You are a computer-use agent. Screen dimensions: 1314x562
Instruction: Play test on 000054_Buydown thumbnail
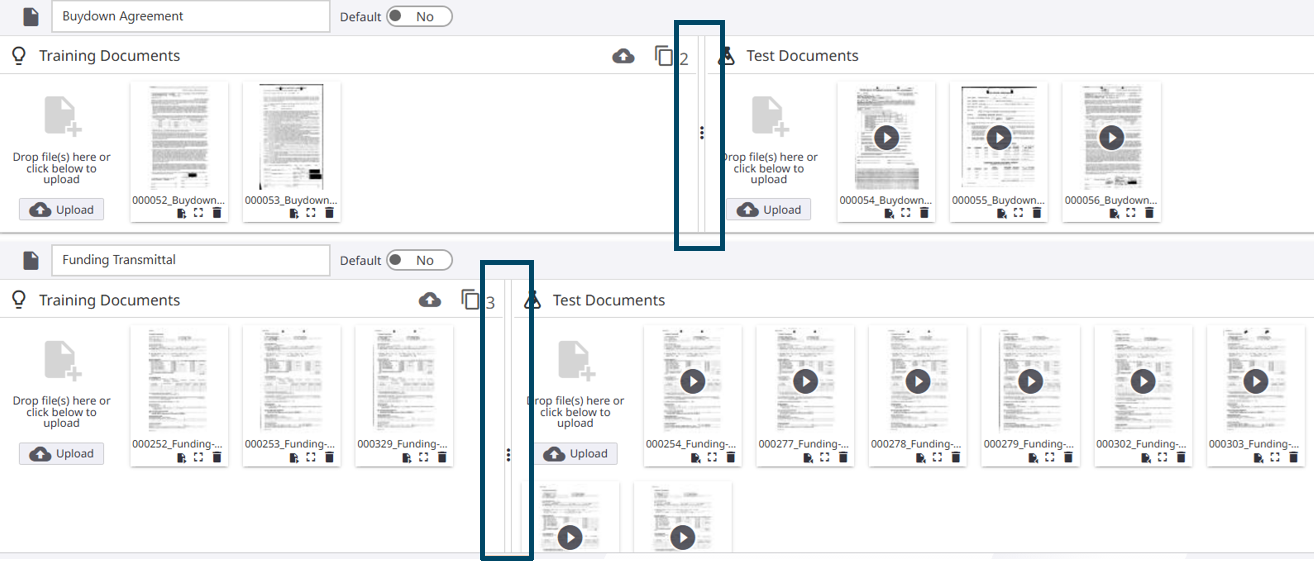click(x=886, y=137)
